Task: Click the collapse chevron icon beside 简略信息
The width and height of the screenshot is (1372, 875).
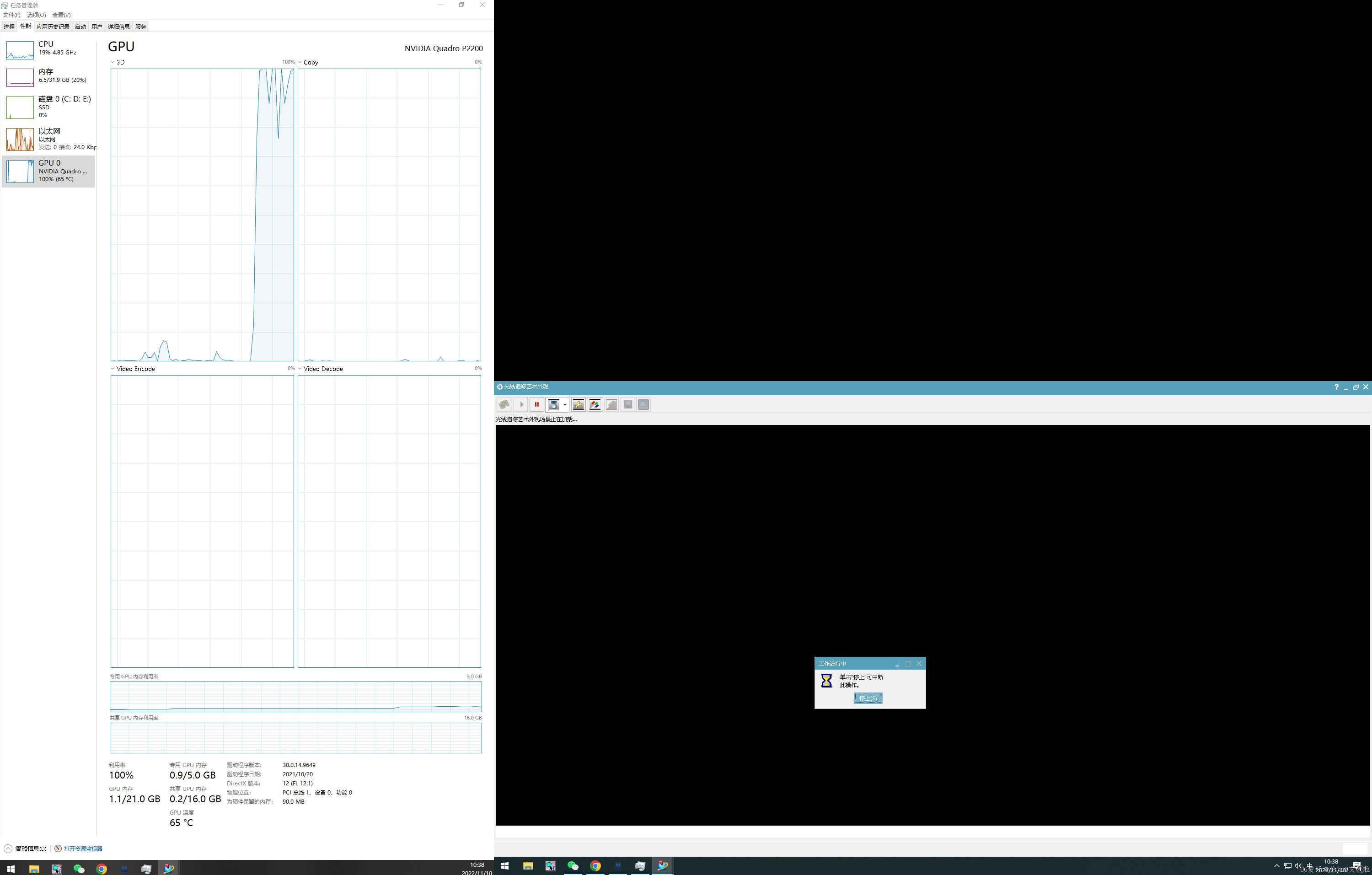Action: [8, 849]
